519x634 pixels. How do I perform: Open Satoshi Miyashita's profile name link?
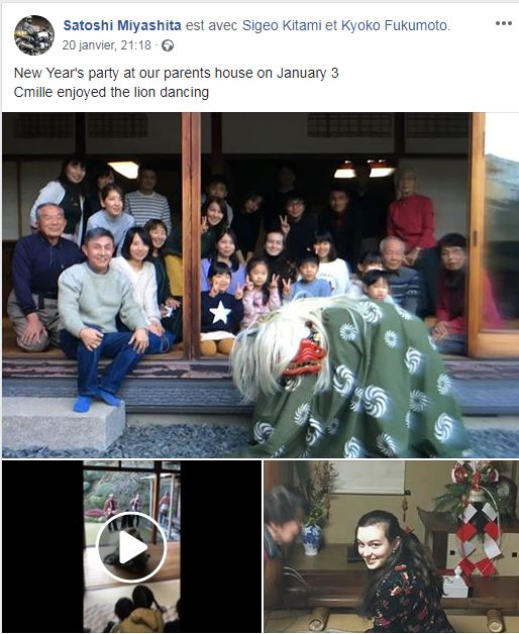click(122, 25)
